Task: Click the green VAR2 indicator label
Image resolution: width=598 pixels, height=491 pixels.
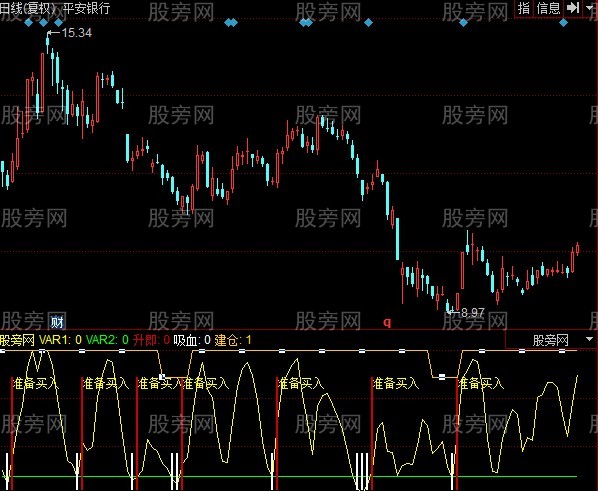Action: point(107,340)
